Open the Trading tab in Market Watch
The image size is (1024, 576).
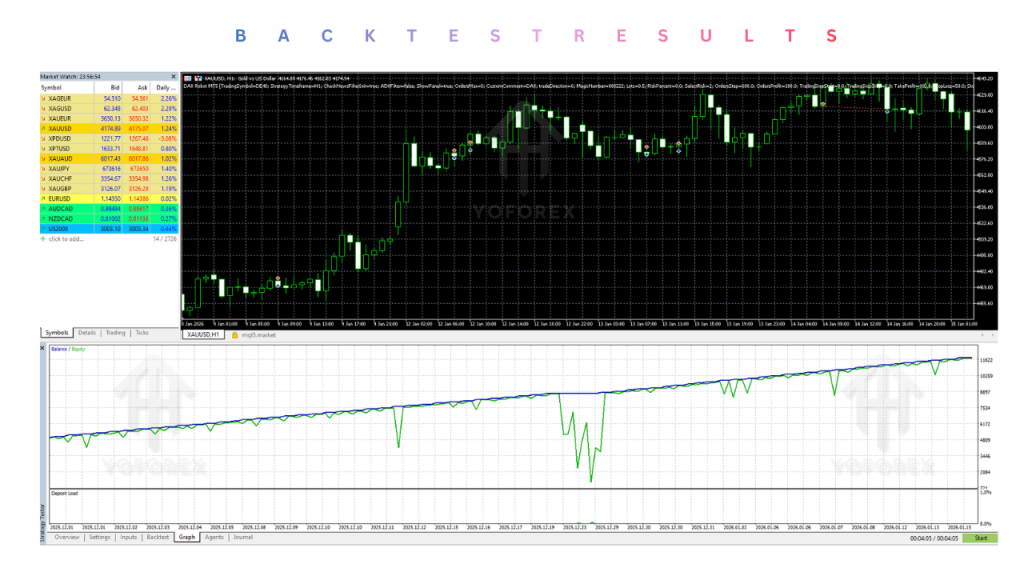116,333
